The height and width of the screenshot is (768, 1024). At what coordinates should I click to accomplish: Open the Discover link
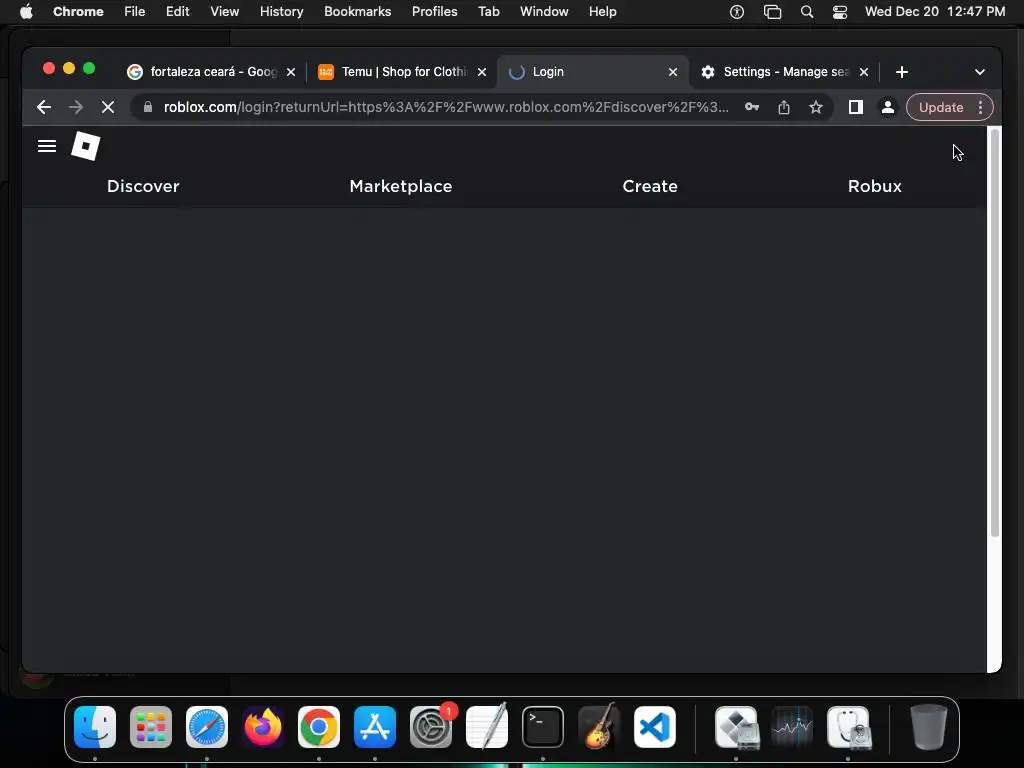143,186
